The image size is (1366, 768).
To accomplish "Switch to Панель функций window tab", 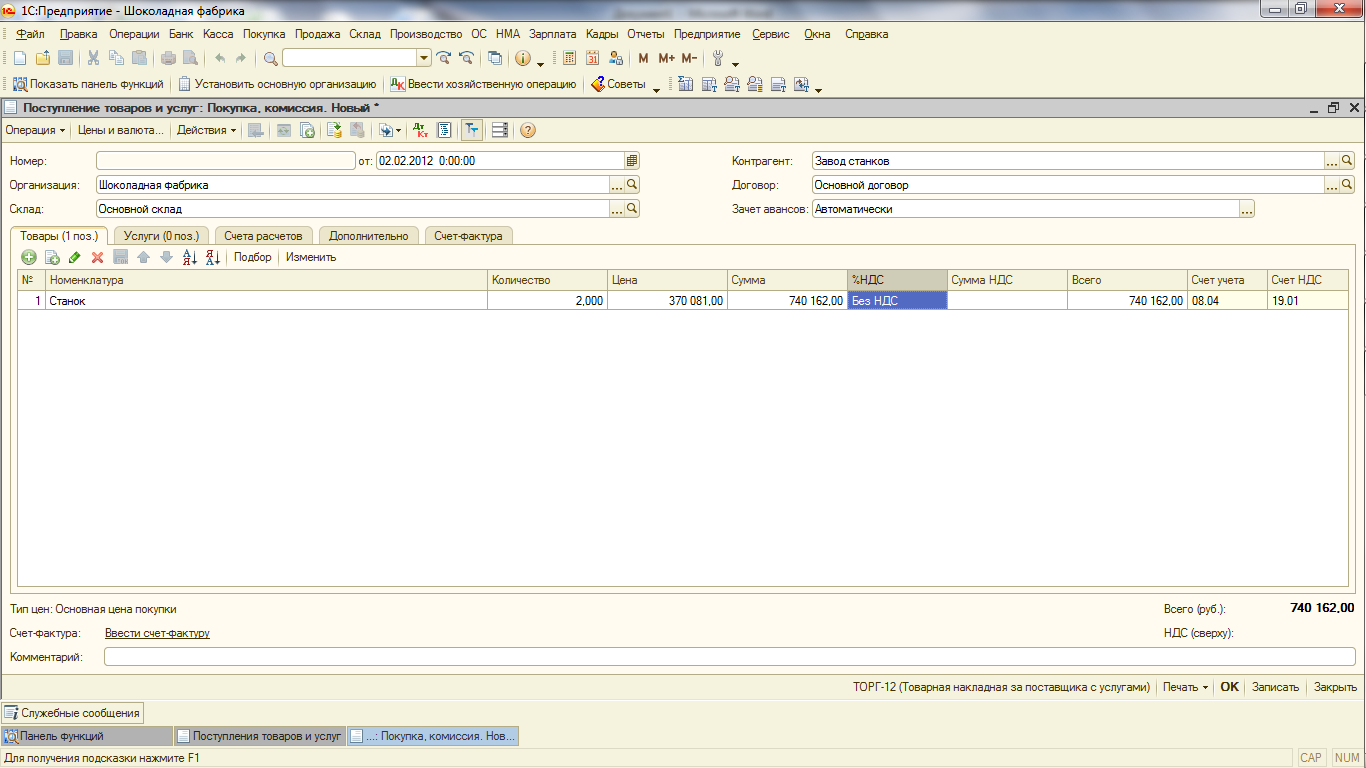I will (x=87, y=736).
